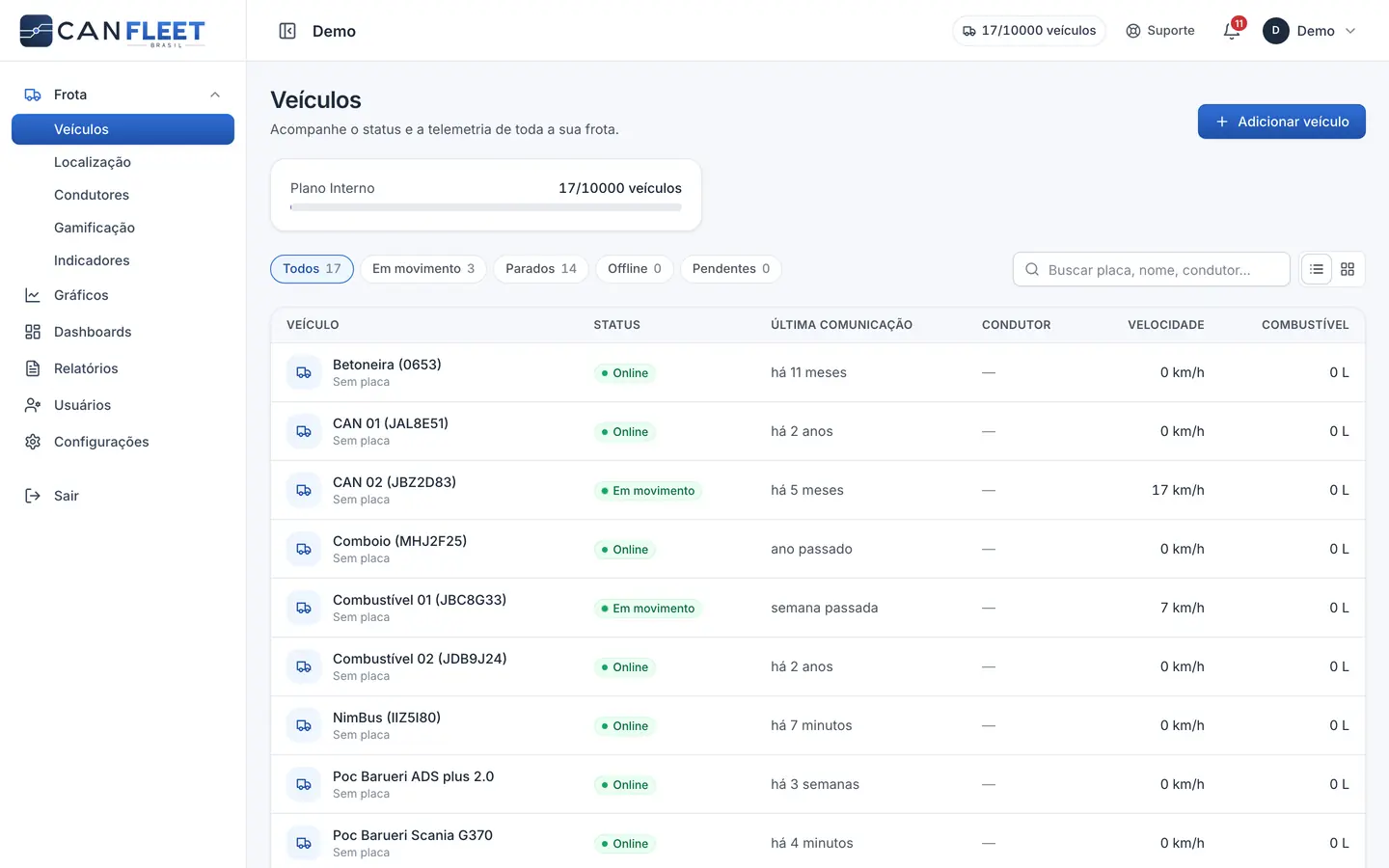Image resolution: width=1389 pixels, height=868 pixels.
Task: Click the Plano Interno usage progress bar
Action: pos(486,207)
